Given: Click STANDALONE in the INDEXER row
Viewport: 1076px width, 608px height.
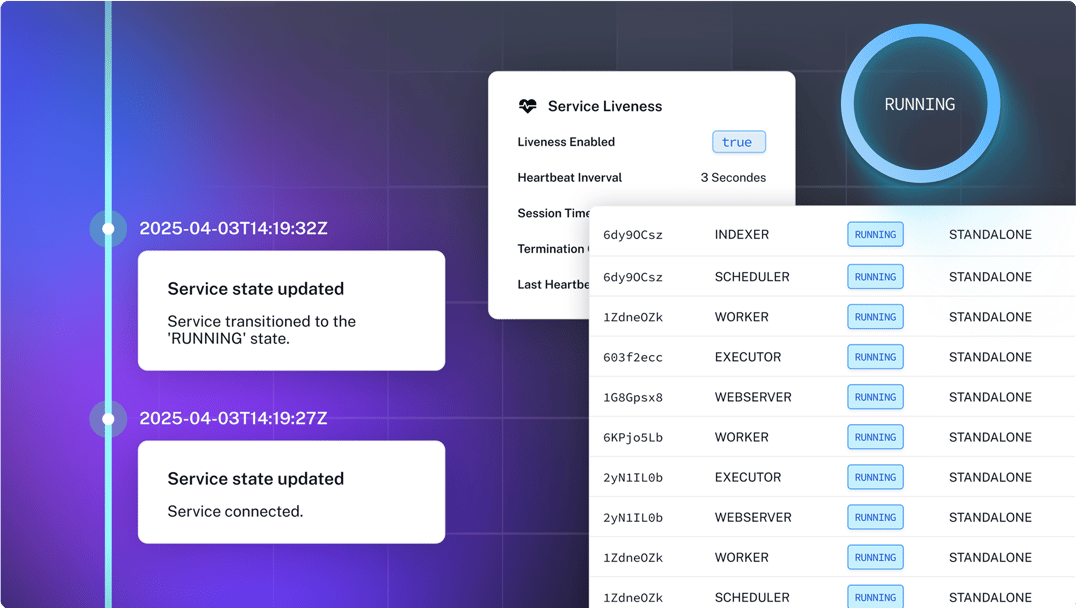Looking at the screenshot, I should 989,235.
